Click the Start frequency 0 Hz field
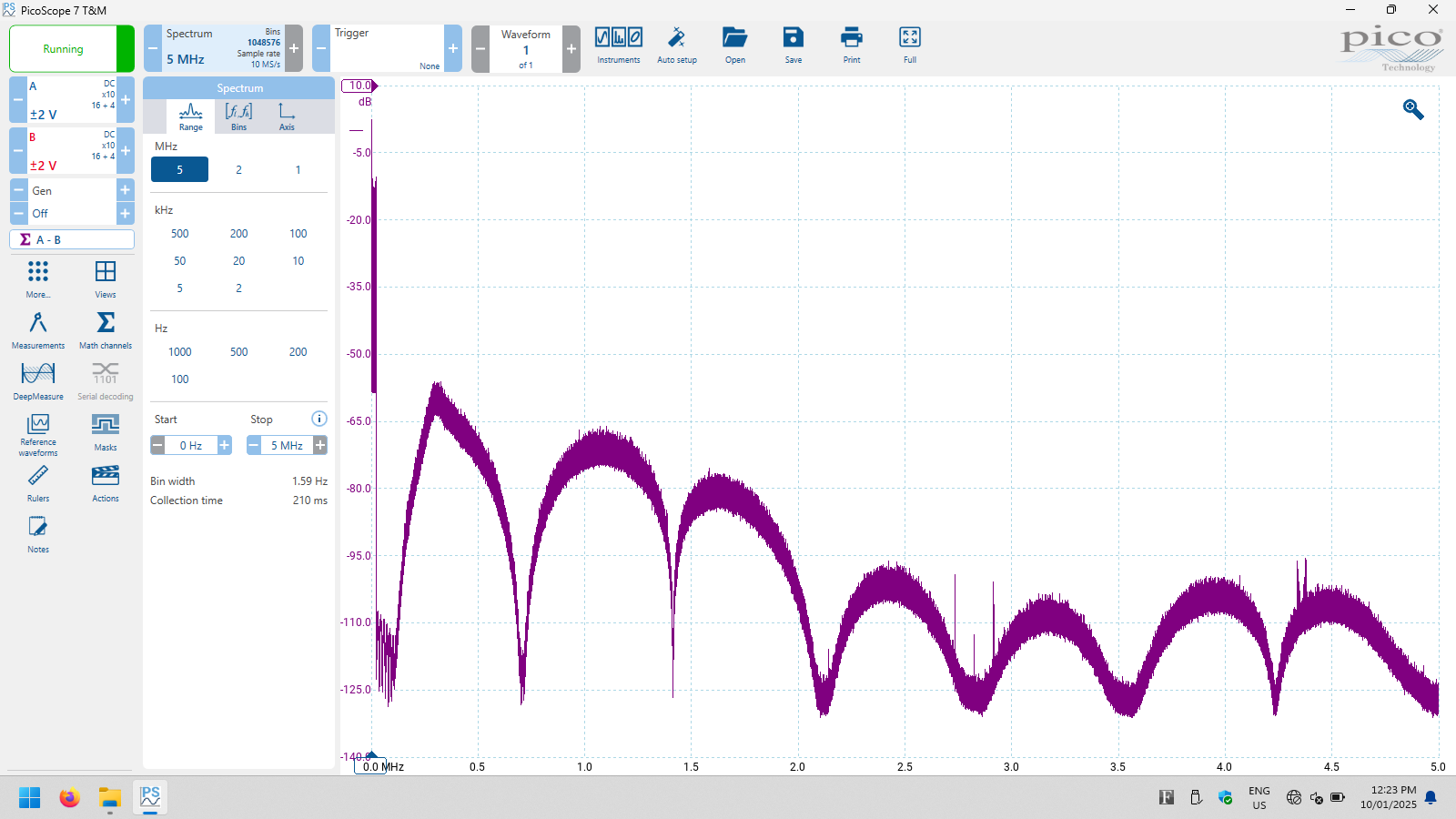The image size is (1456, 819). (191, 445)
